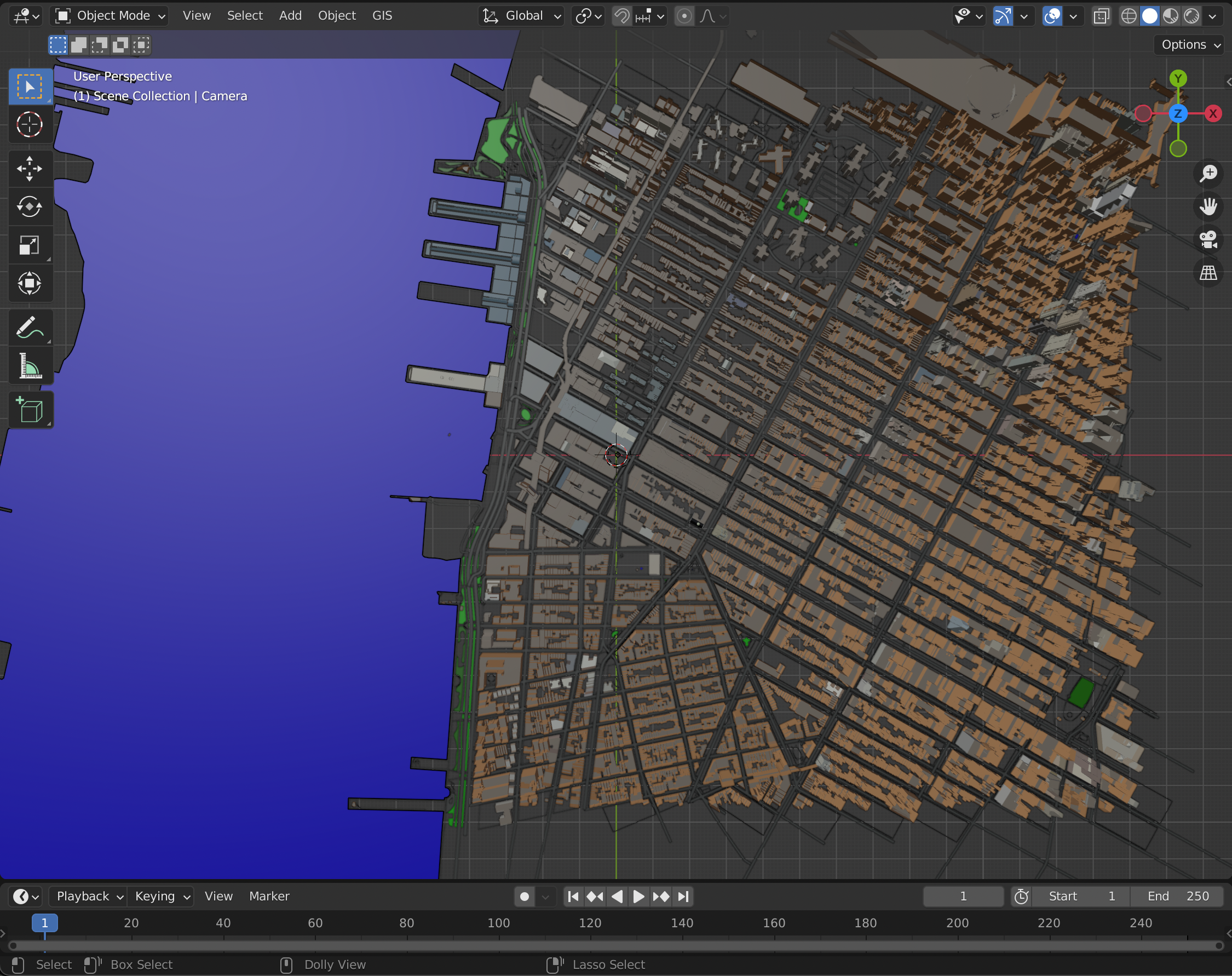Screen dimensions: 1232x976
Task: Choose the Measure ruler tool
Action: [x=30, y=365]
